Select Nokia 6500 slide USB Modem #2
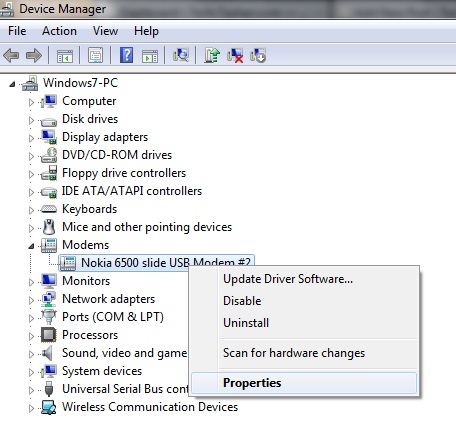 click(x=166, y=263)
